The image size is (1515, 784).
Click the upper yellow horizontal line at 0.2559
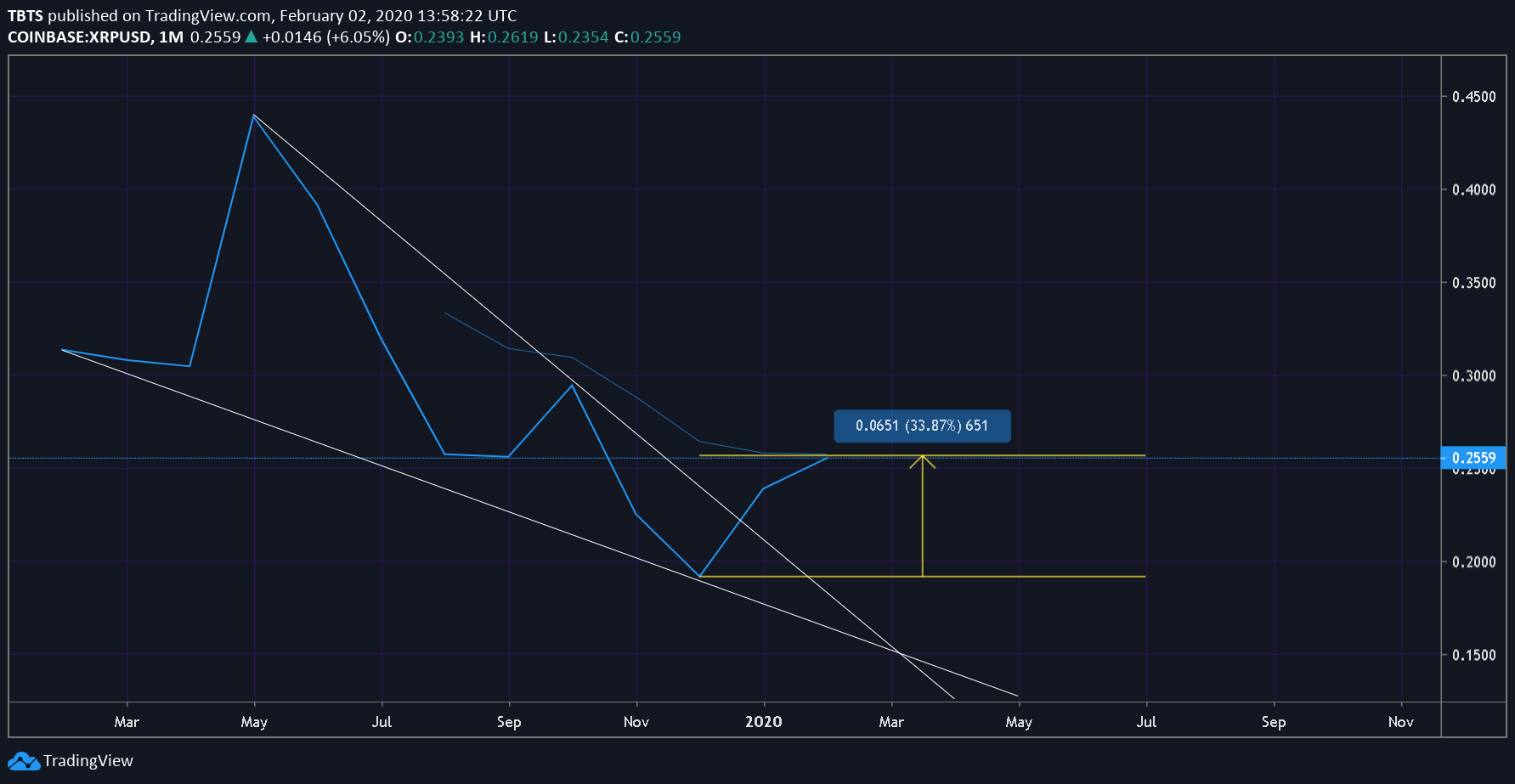pyautogui.click(x=923, y=455)
